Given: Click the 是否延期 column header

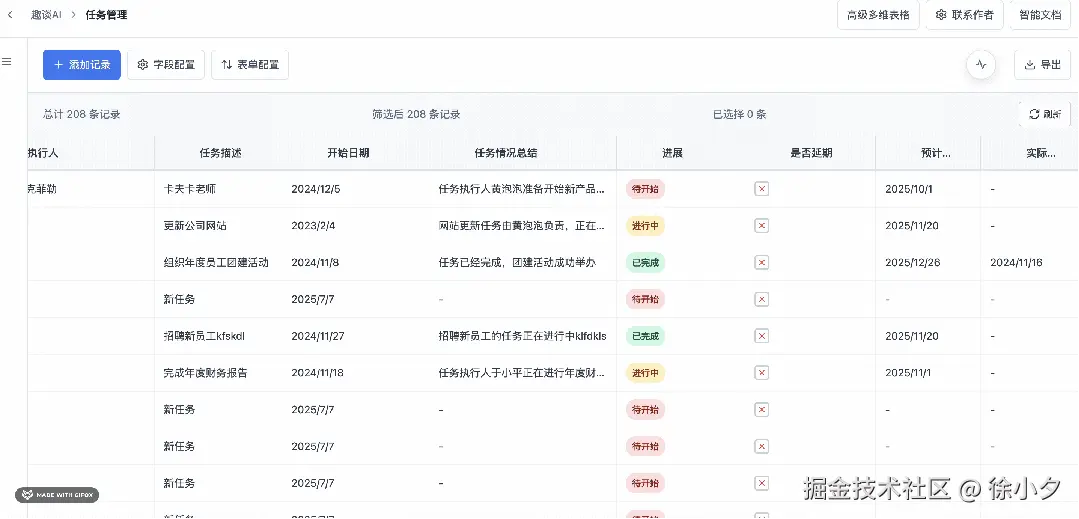Looking at the screenshot, I should [811, 153].
